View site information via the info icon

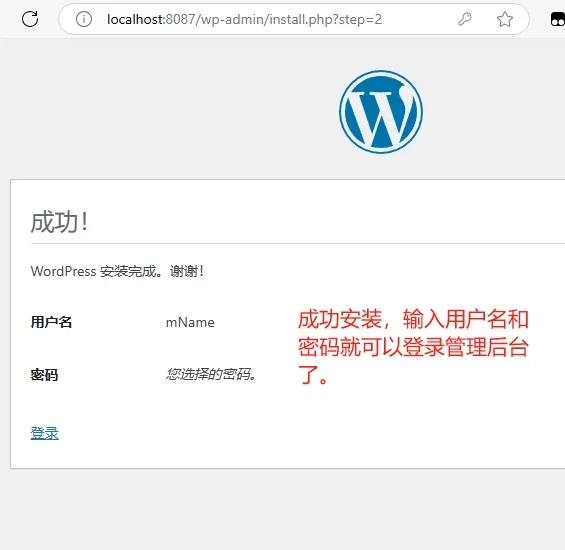[84, 19]
